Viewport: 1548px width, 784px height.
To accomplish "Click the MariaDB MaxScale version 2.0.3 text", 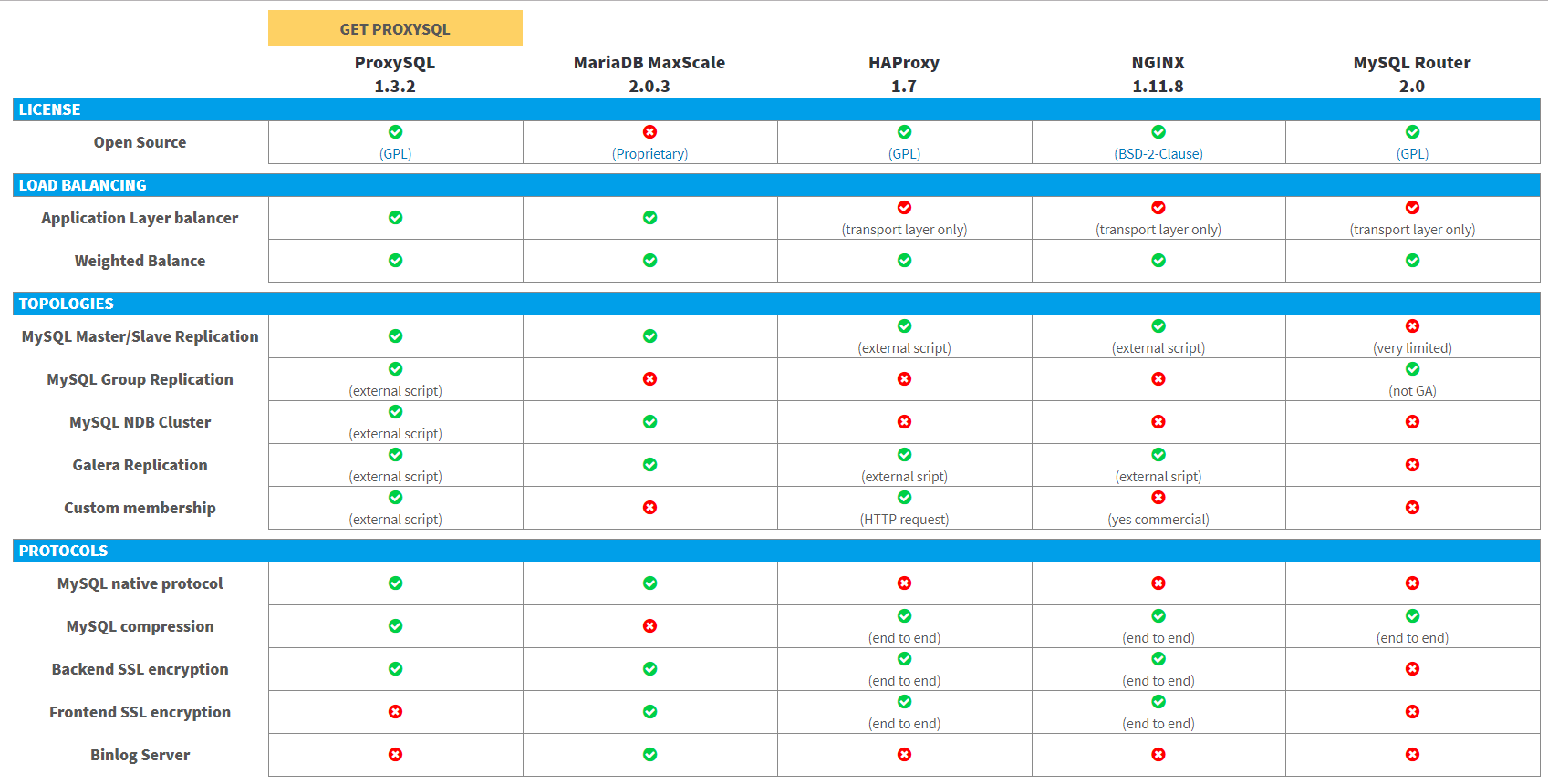I will [x=649, y=87].
